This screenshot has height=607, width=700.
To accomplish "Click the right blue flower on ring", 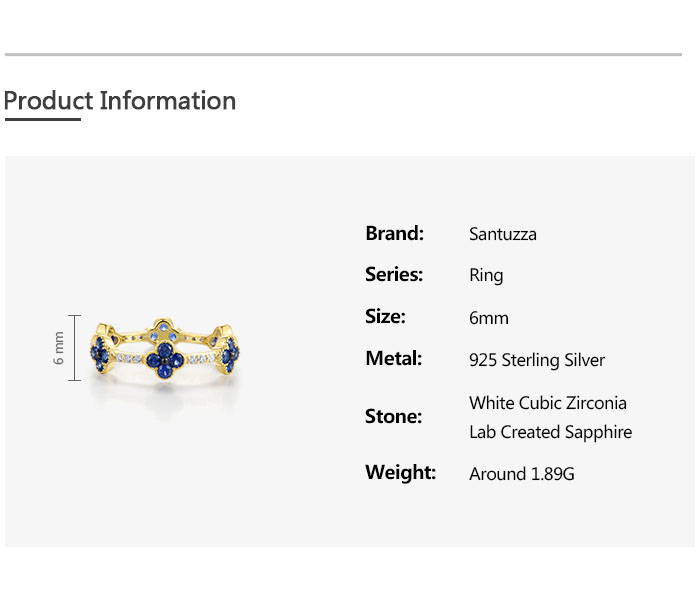I will [229, 354].
